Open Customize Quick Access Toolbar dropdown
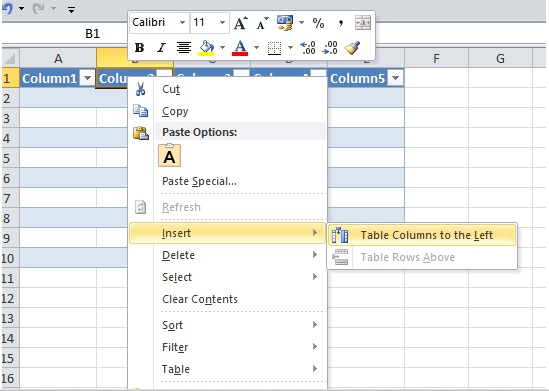This screenshot has width=549, height=391. click(71, 9)
